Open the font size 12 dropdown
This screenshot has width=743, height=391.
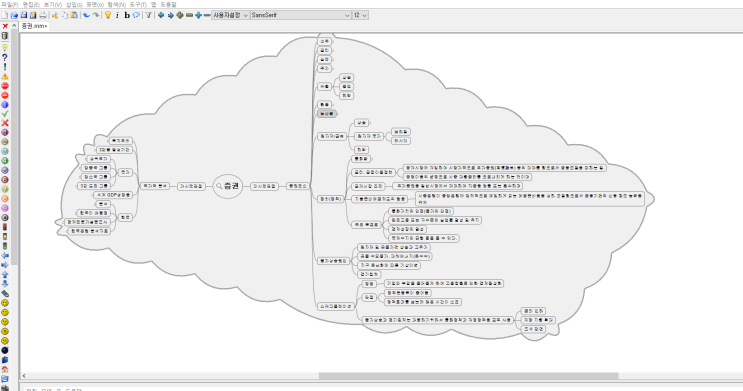[360, 15]
